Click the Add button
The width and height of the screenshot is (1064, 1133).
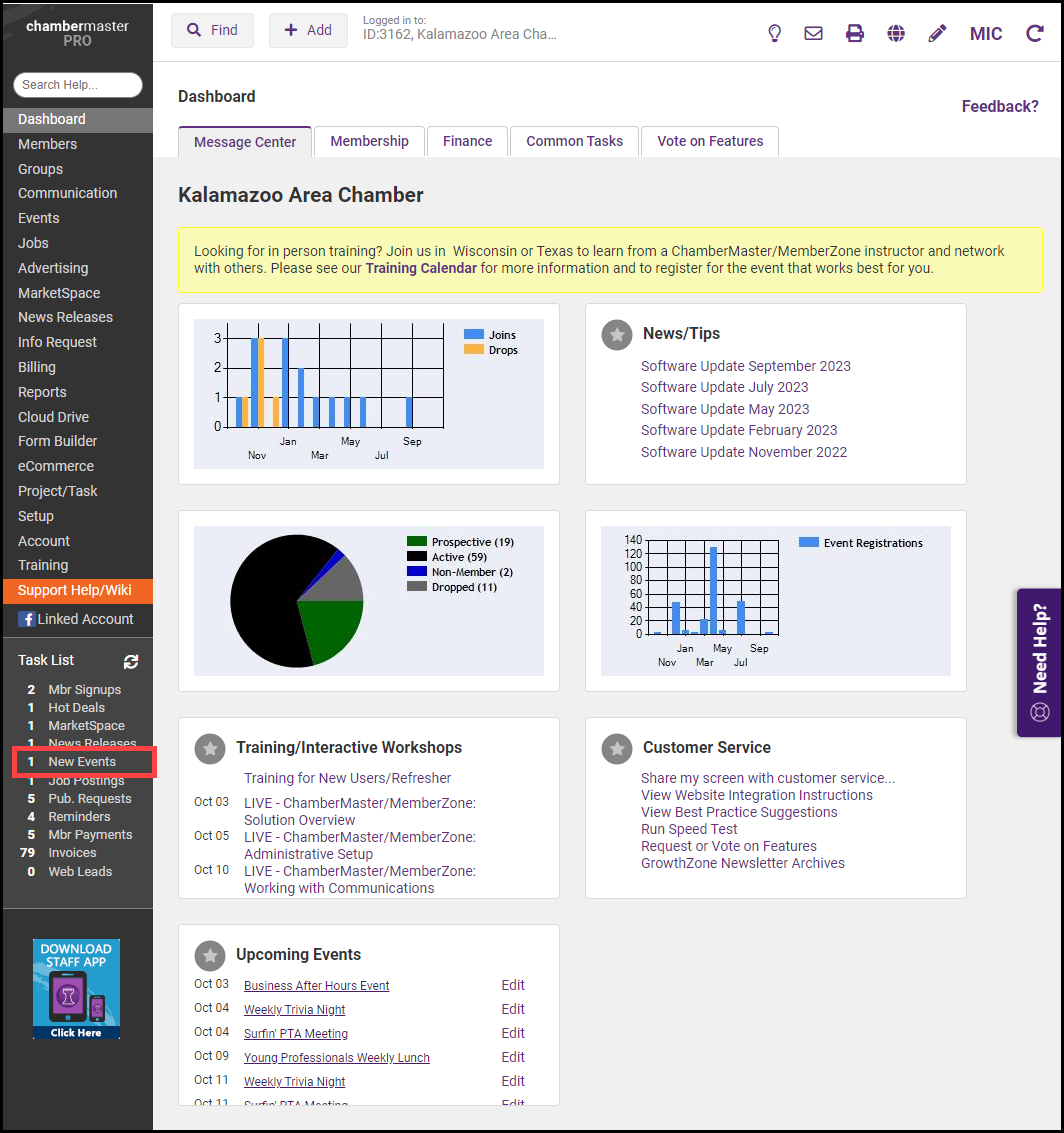(308, 30)
